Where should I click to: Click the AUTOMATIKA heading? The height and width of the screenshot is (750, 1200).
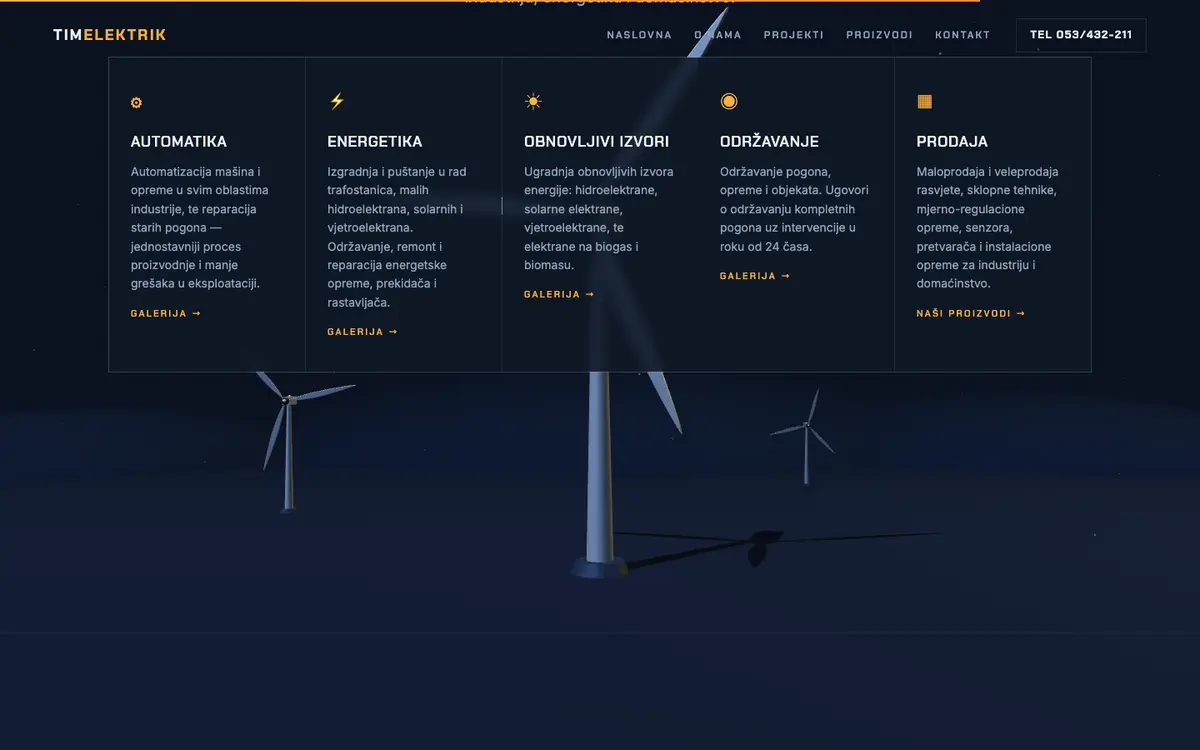179,142
